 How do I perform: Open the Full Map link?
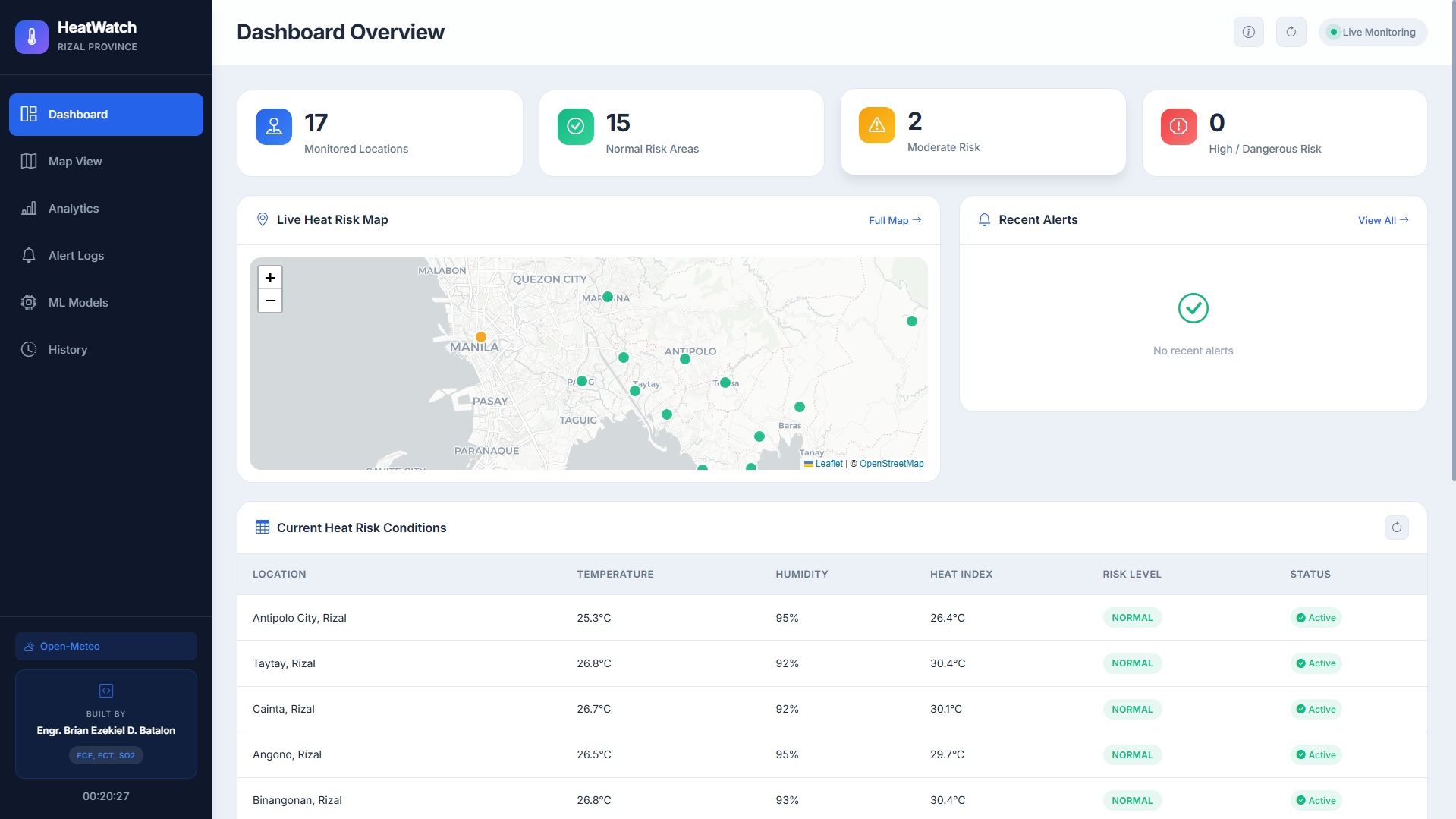895,220
